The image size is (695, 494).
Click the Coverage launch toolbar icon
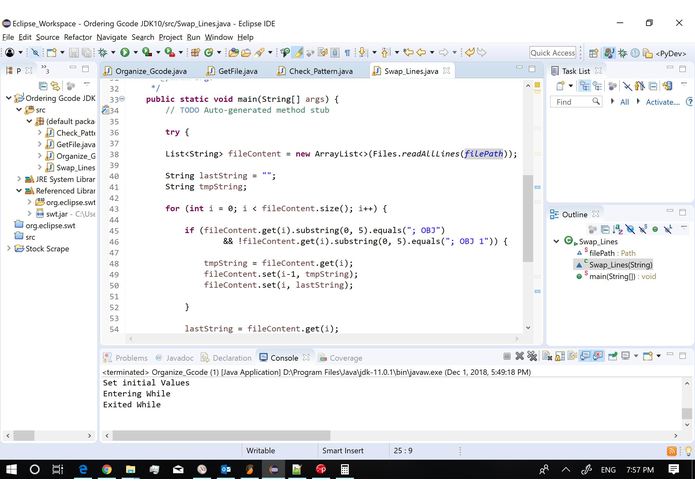click(x=147, y=53)
